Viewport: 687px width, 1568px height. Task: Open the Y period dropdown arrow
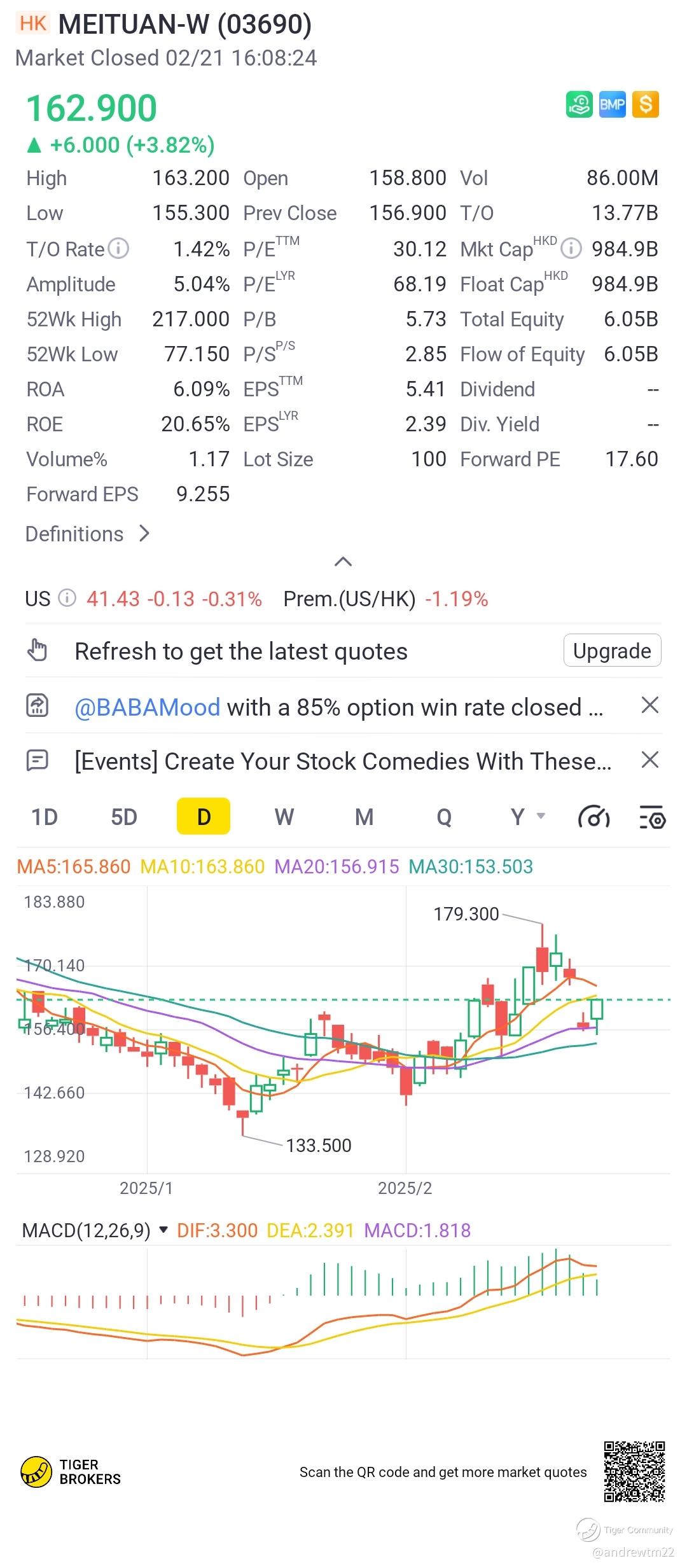541,815
